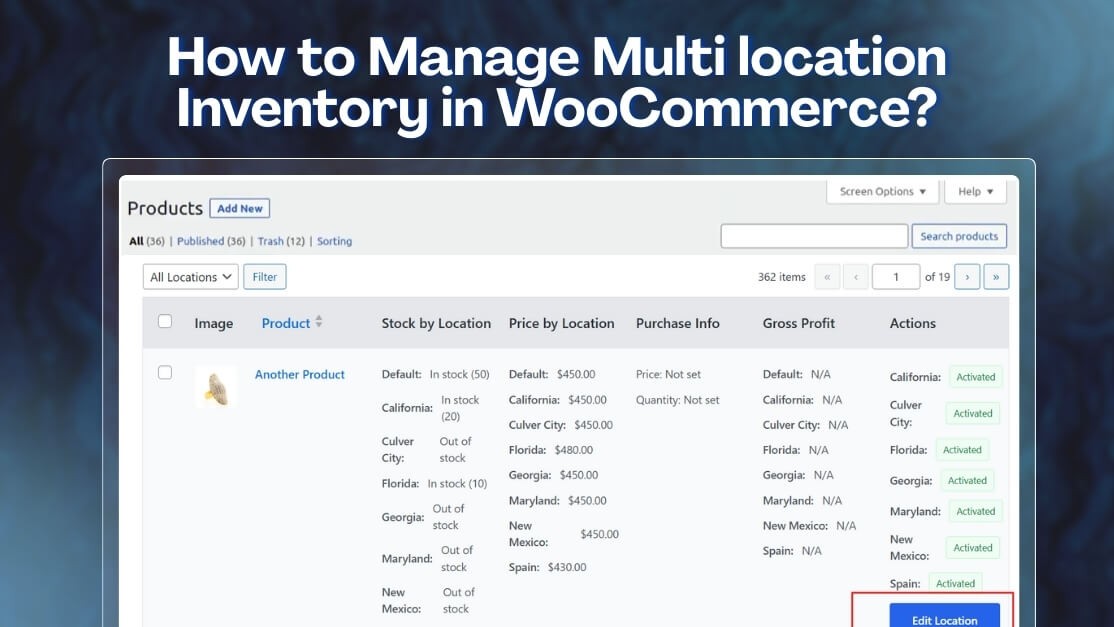The height and width of the screenshot is (627, 1114).
Task: Click the Purchase Info column header
Action: click(678, 323)
